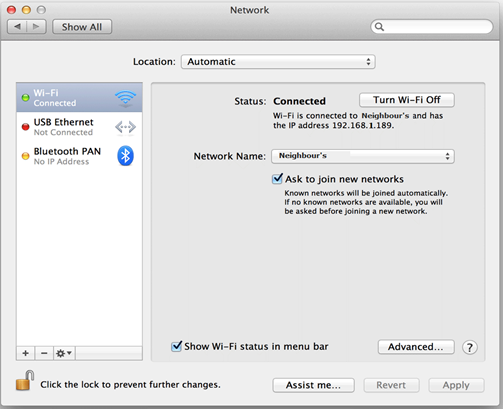The width and height of the screenshot is (503, 409).
Task: Click the 'Network' window title
Action: tap(250, 10)
